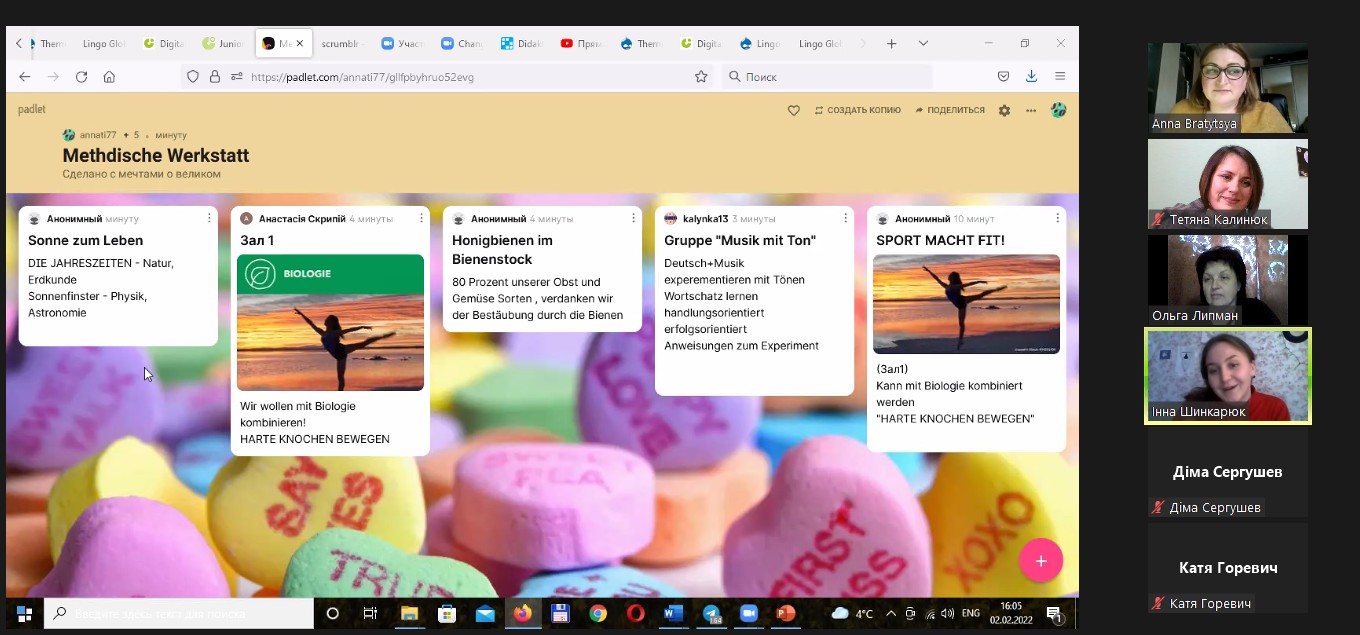Open the Save to Pocket icon
The width and height of the screenshot is (1360, 635).
click(x=1003, y=77)
